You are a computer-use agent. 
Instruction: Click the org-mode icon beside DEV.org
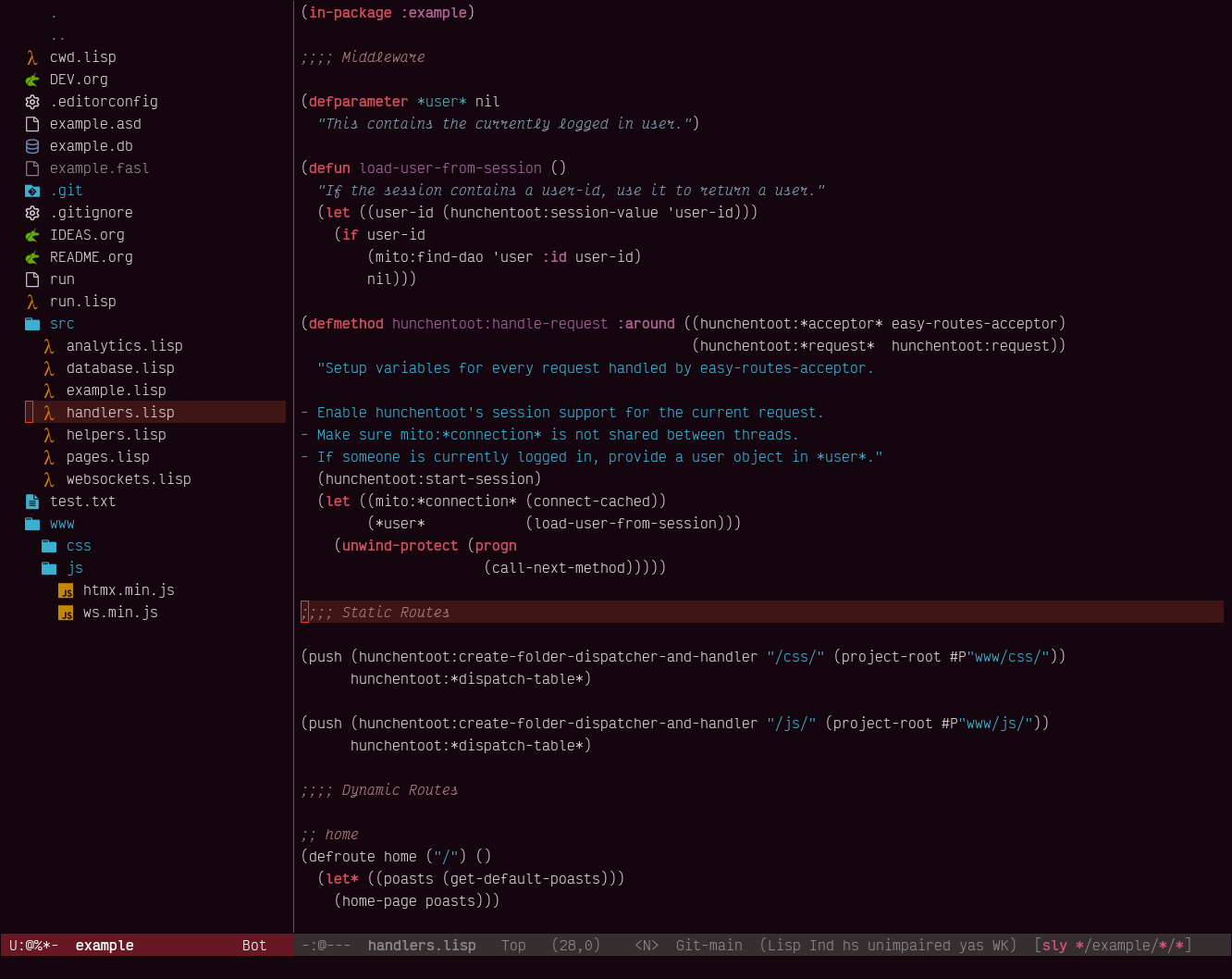(x=32, y=80)
